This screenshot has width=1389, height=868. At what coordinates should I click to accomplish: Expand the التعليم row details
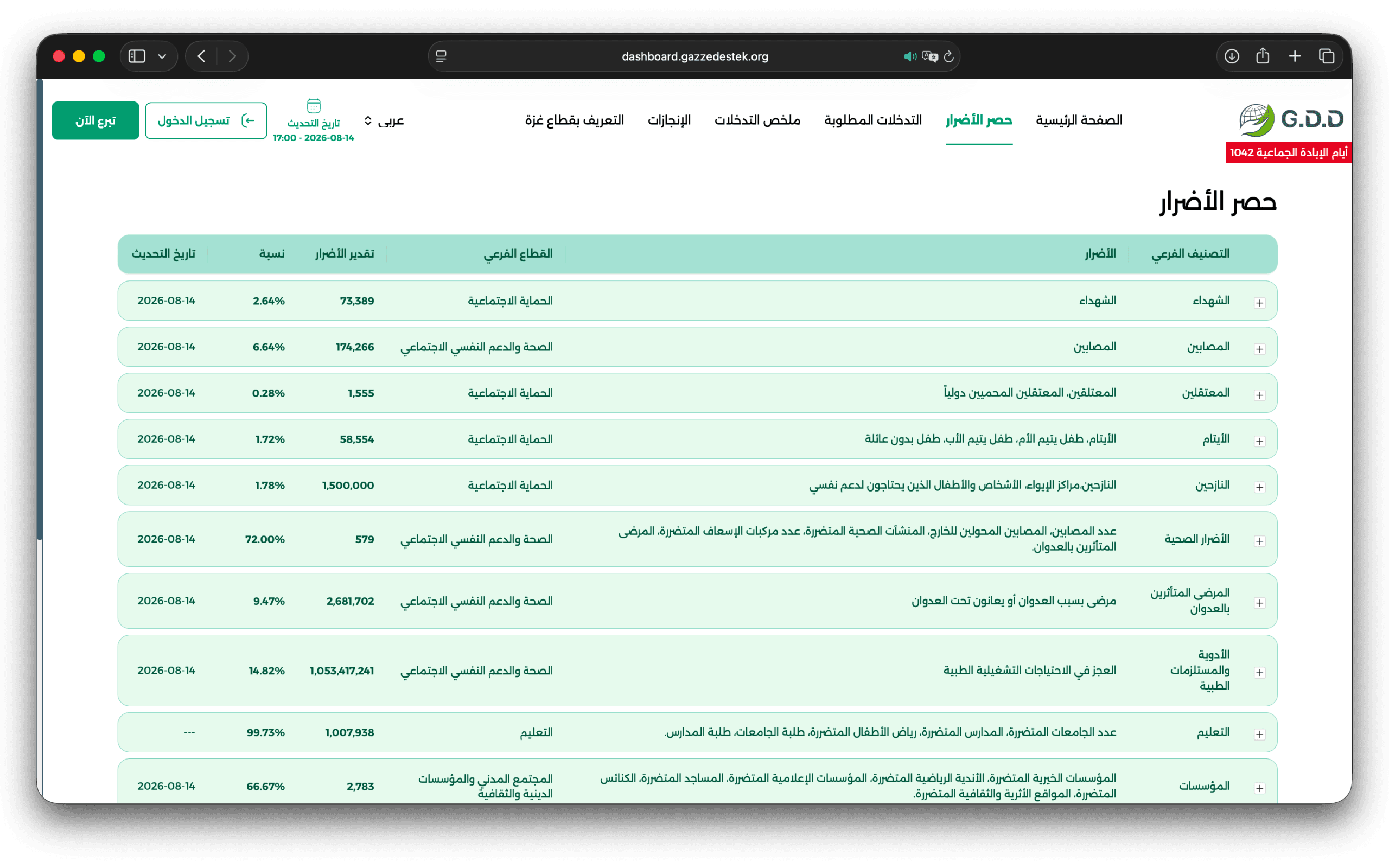point(1259,734)
